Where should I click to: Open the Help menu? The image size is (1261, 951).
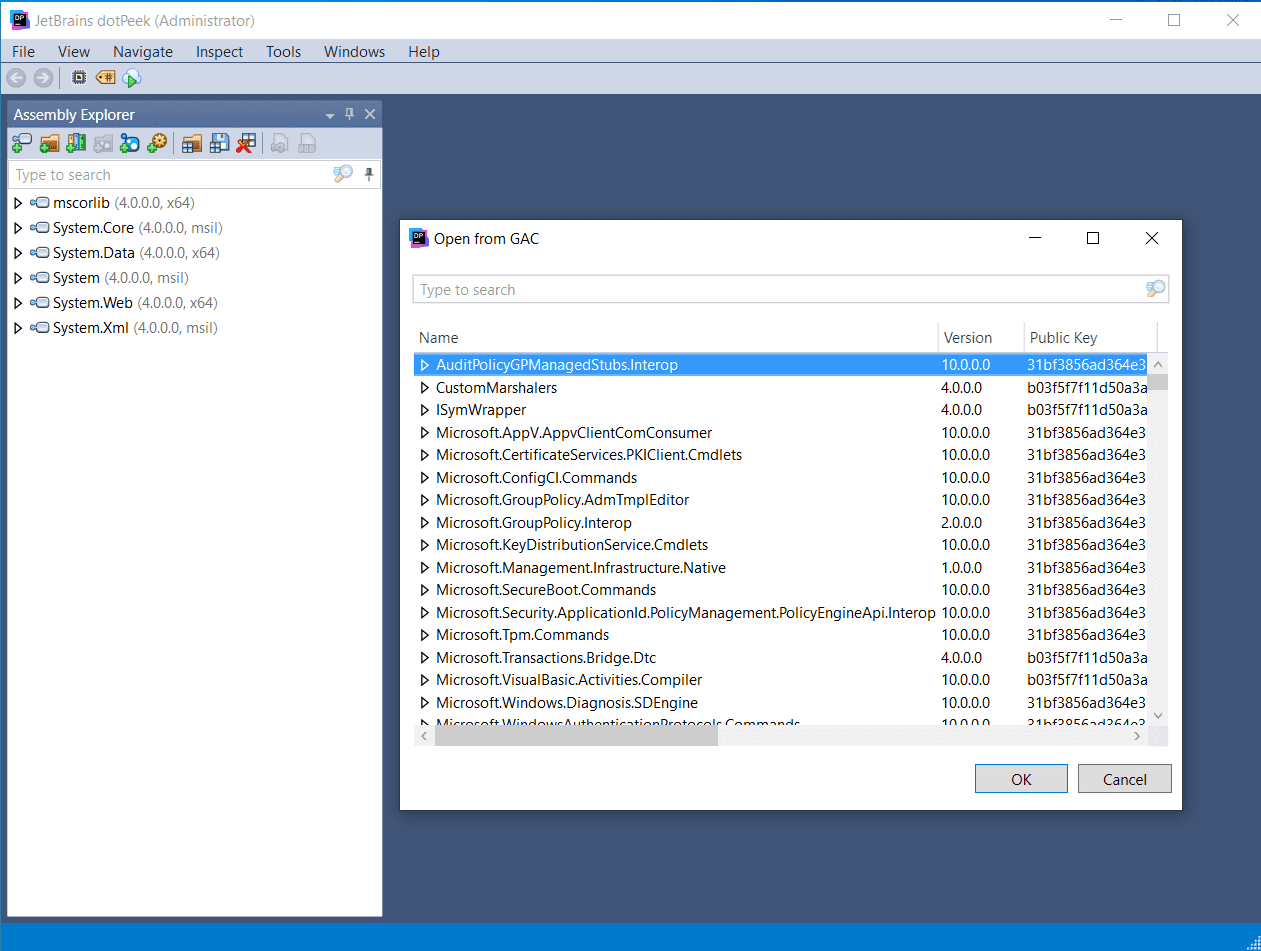(424, 52)
